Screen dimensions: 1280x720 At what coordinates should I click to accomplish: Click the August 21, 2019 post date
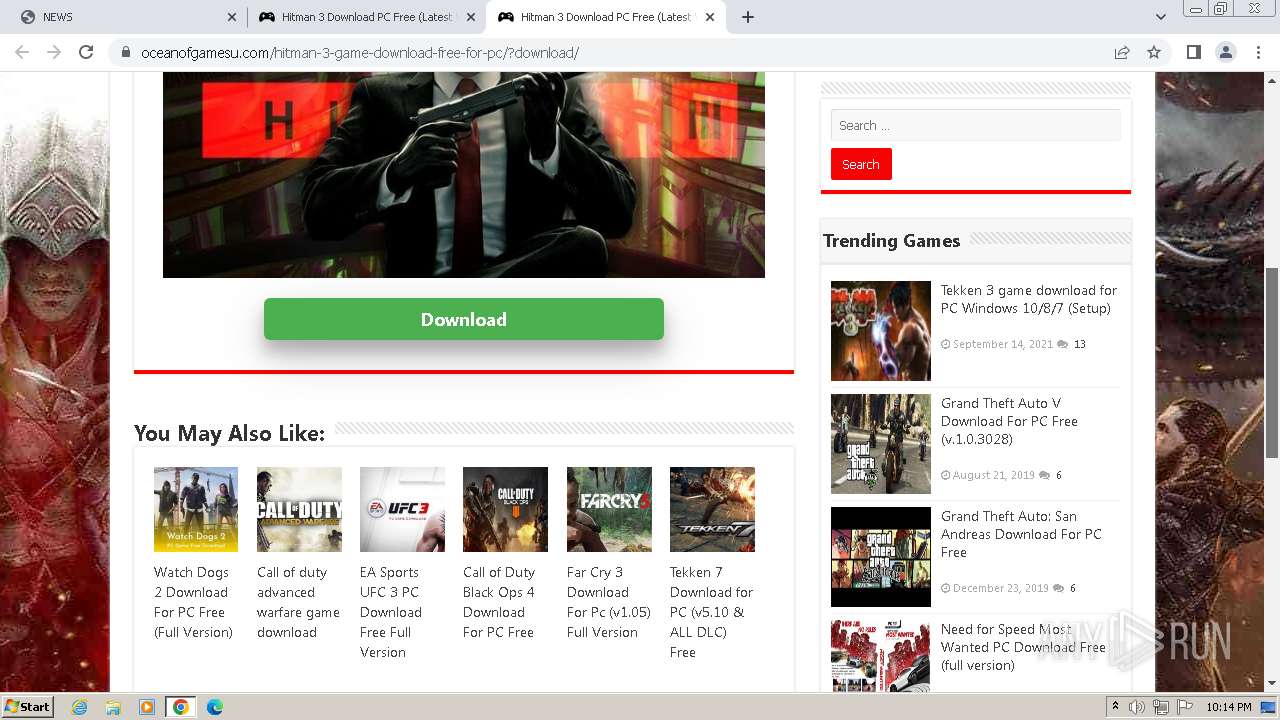point(994,475)
